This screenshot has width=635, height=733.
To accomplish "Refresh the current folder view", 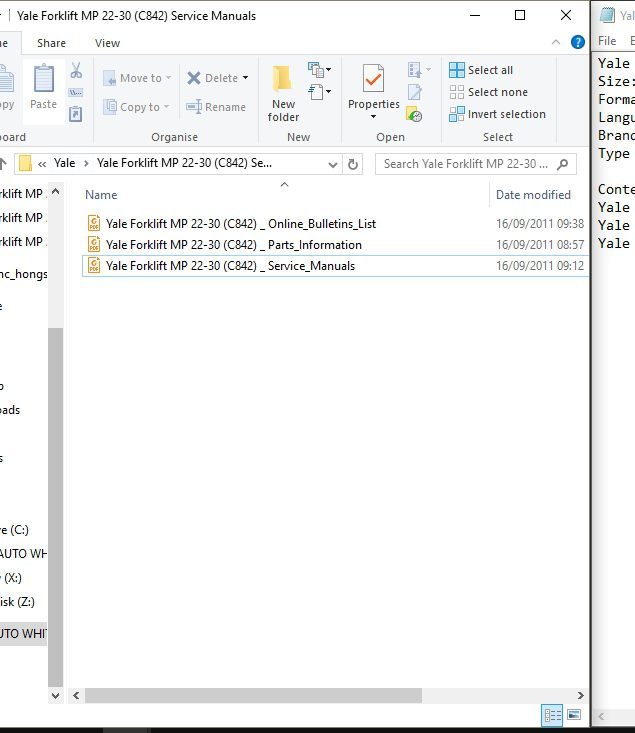I will coord(353,164).
